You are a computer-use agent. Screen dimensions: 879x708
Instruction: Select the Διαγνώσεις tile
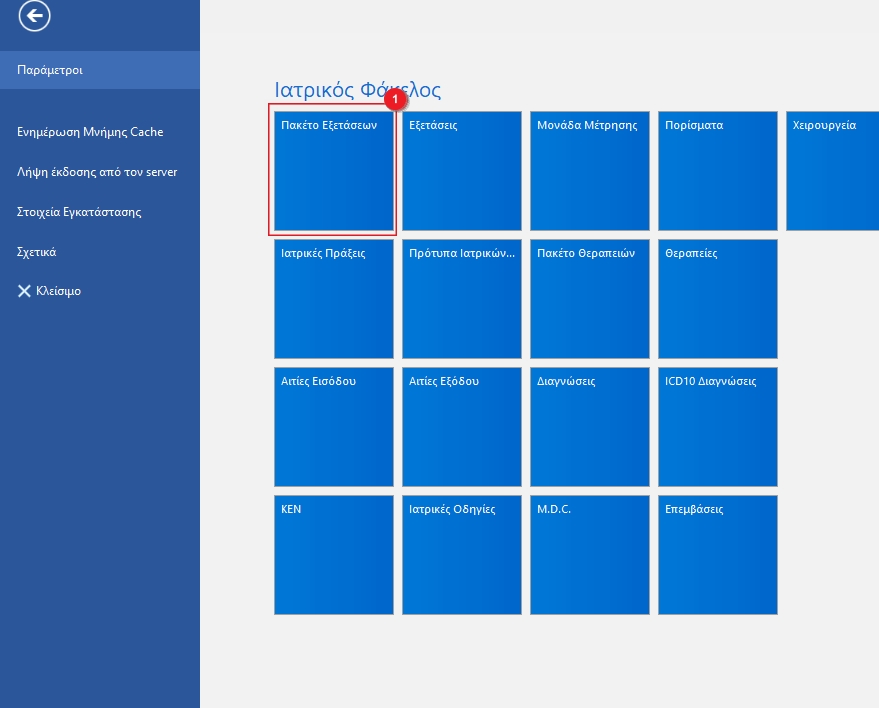coord(590,427)
